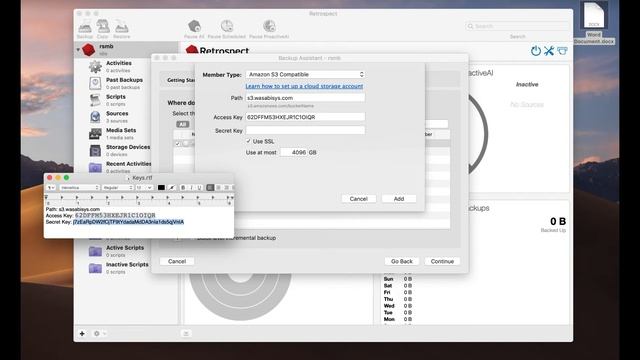Click the All filter button in assistant

pyautogui.click(x=182, y=124)
